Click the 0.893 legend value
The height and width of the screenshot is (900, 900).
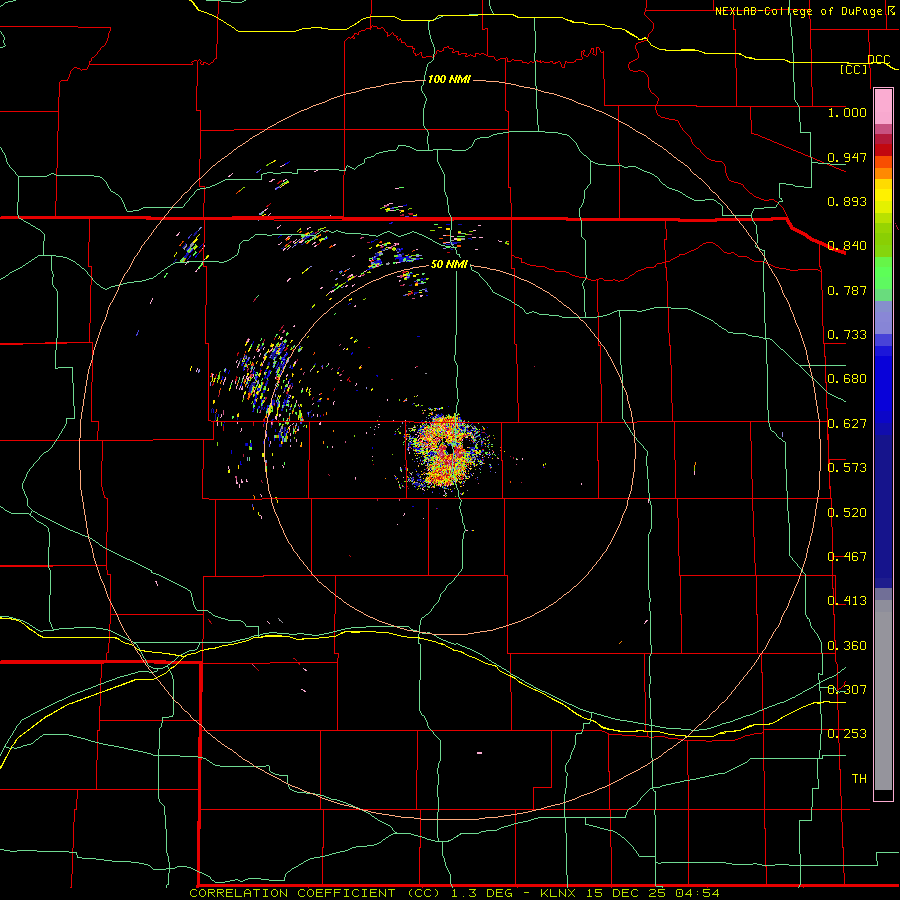(847, 201)
